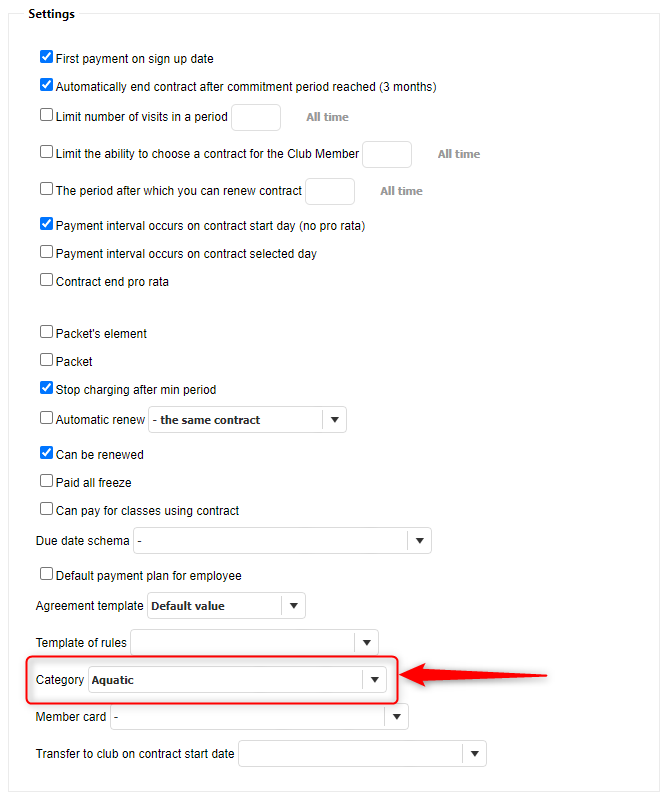Click the renew contract period input field

[x=330, y=191]
